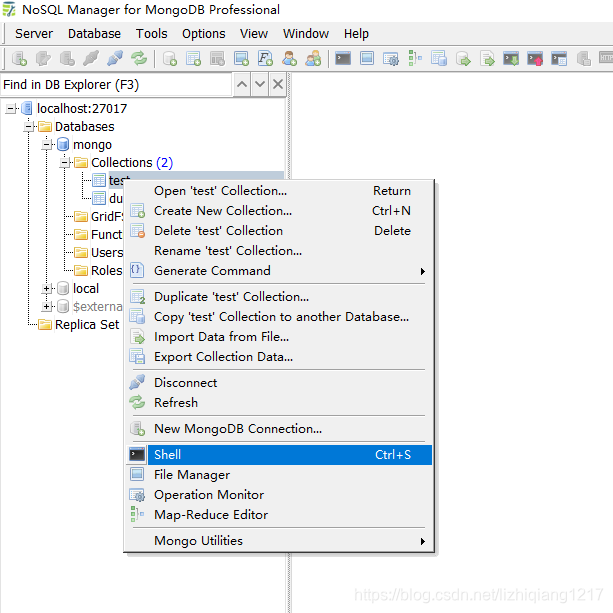This screenshot has height=613, width=613.
Task: Choose Operation Monitor from context menu
Action: pos(279,495)
